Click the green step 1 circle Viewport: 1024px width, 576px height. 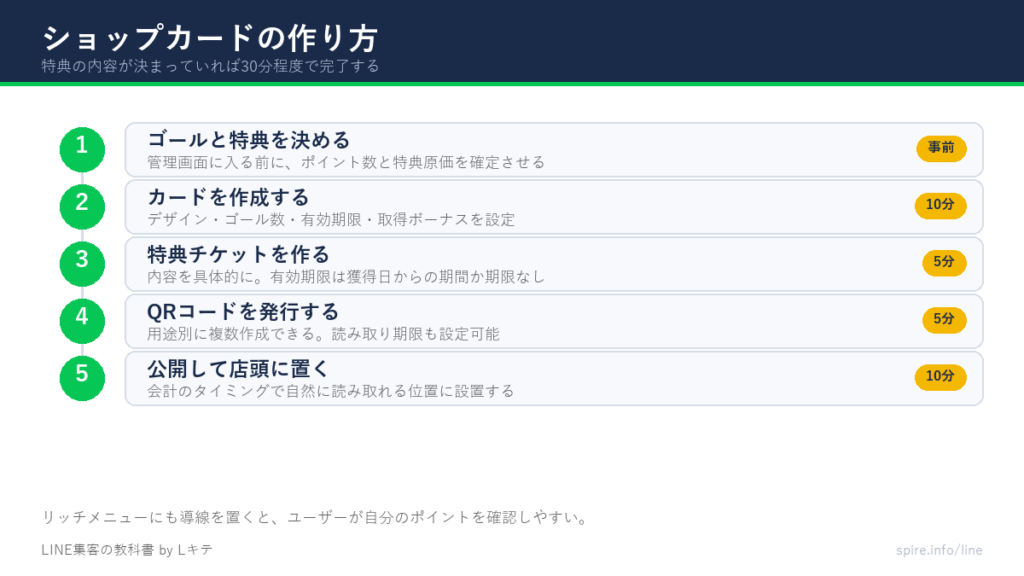82,150
